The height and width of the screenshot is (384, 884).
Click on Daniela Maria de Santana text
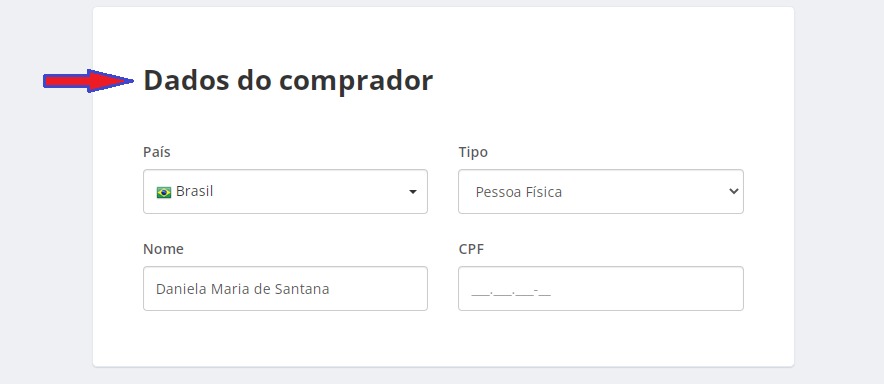pos(242,289)
